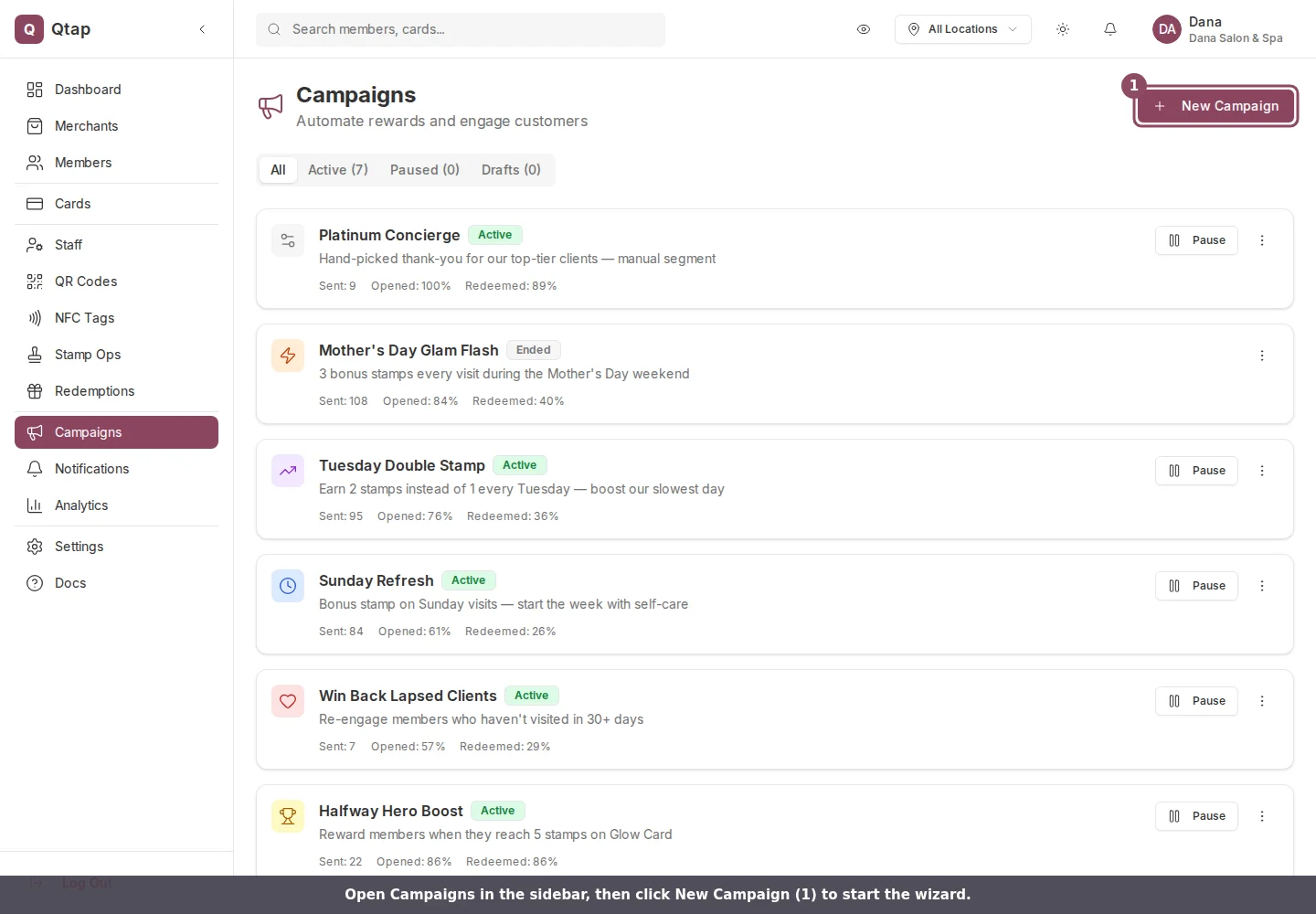Open Staff page
1316x914 pixels.
coord(116,245)
